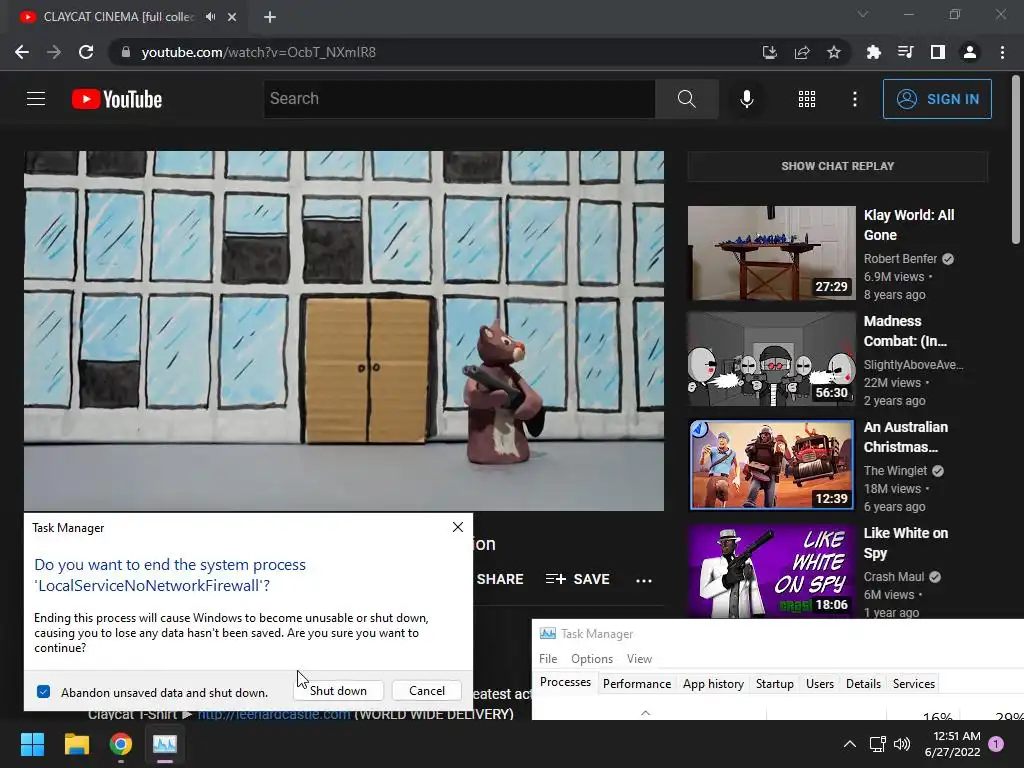Switch to the Performance tab
Image resolution: width=1024 pixels, height=768 pixels.
(x=637, y=684)
